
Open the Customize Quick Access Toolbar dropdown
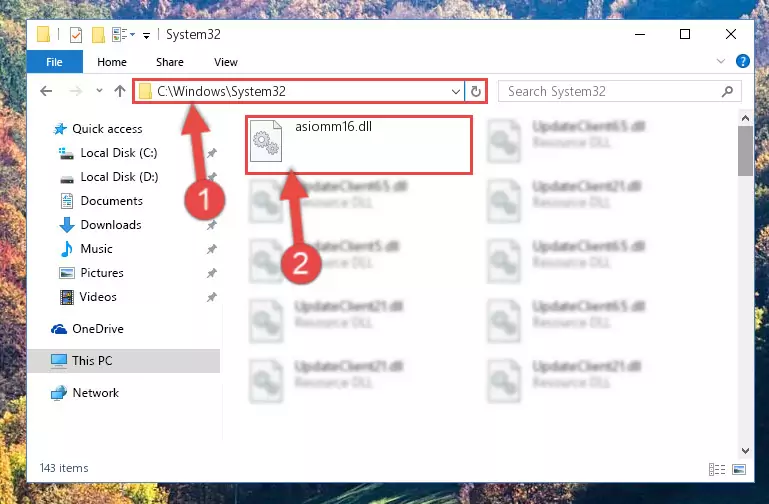tap(146, 35)
